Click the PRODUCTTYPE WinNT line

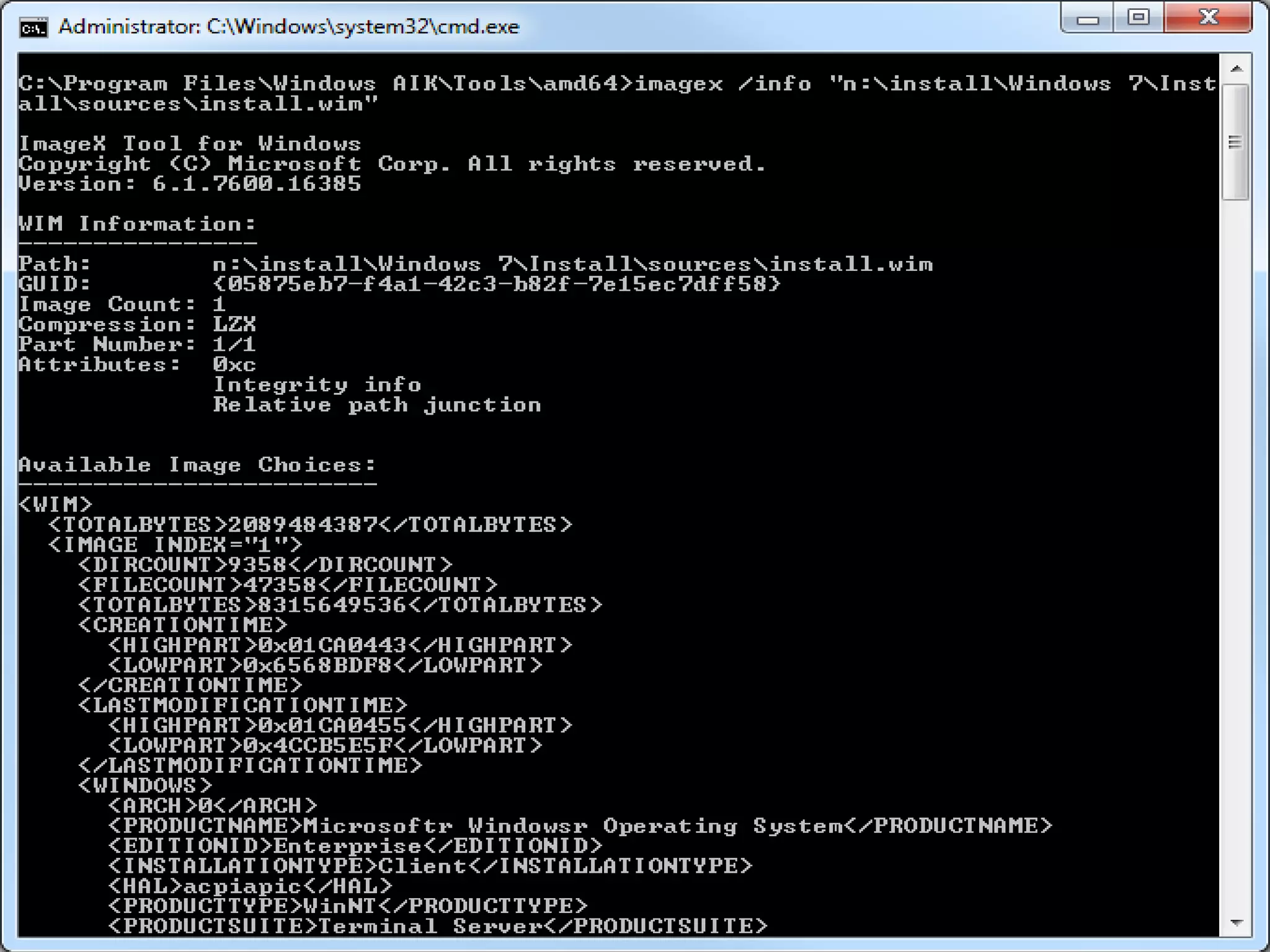pyautogui.click(x=347, y=906)
